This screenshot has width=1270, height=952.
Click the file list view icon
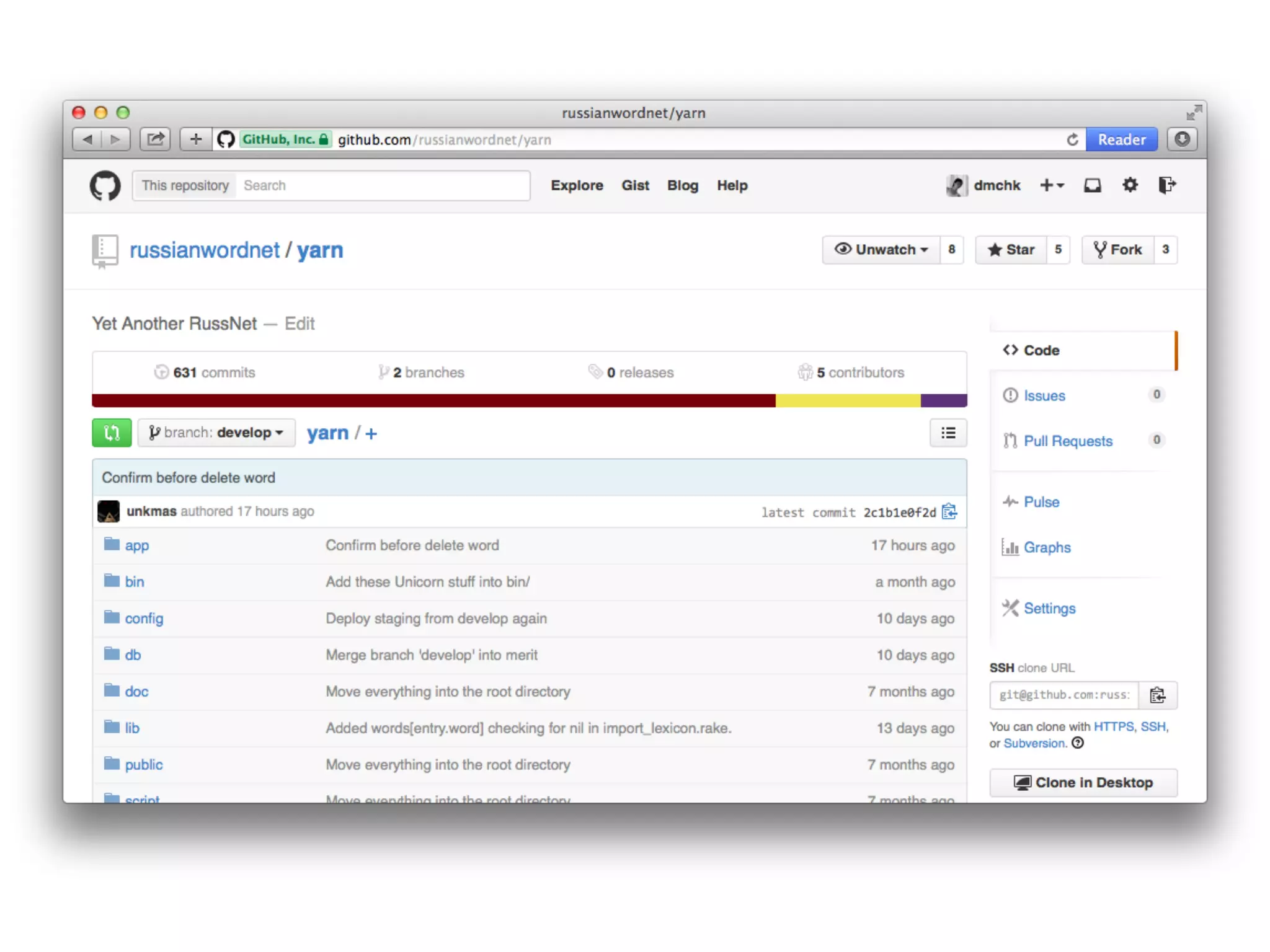[x=948, y=433]
